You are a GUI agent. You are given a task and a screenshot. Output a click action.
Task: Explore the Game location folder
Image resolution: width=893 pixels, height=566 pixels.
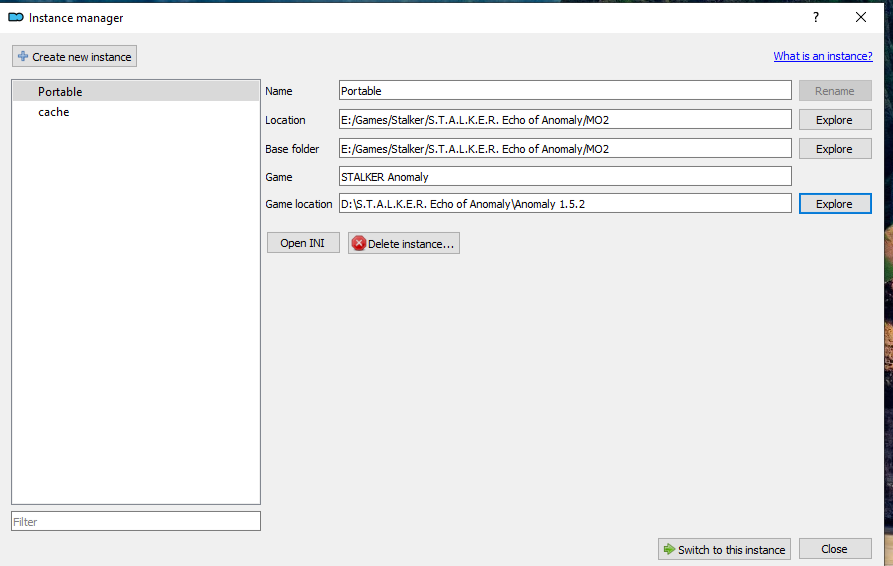[835, 204]
